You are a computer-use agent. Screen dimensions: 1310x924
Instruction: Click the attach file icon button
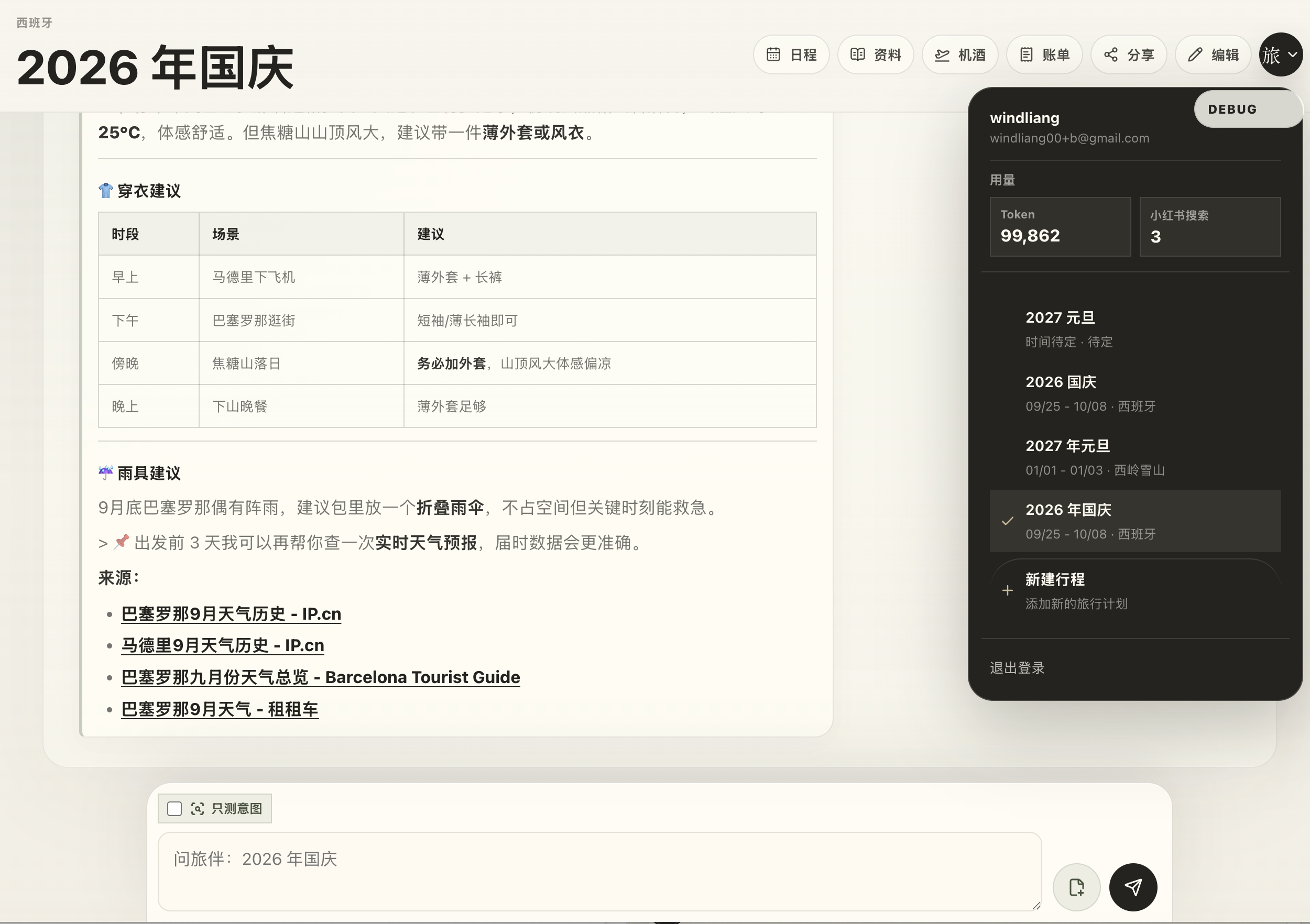point(1077,887)
